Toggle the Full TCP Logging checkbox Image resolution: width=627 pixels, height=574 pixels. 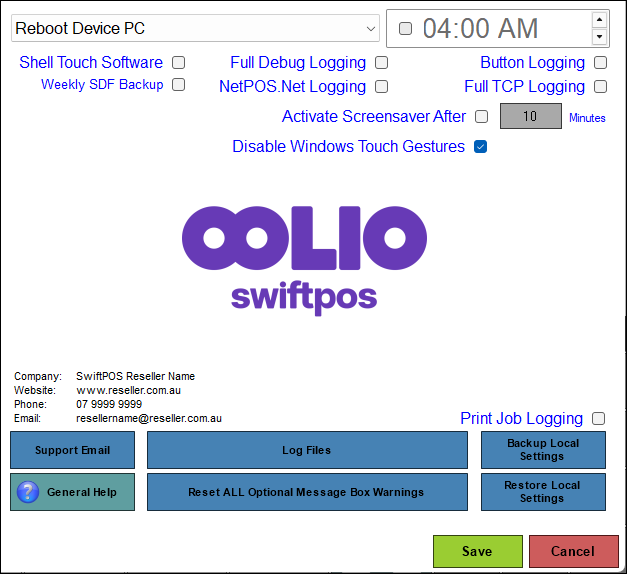point(600,86)
